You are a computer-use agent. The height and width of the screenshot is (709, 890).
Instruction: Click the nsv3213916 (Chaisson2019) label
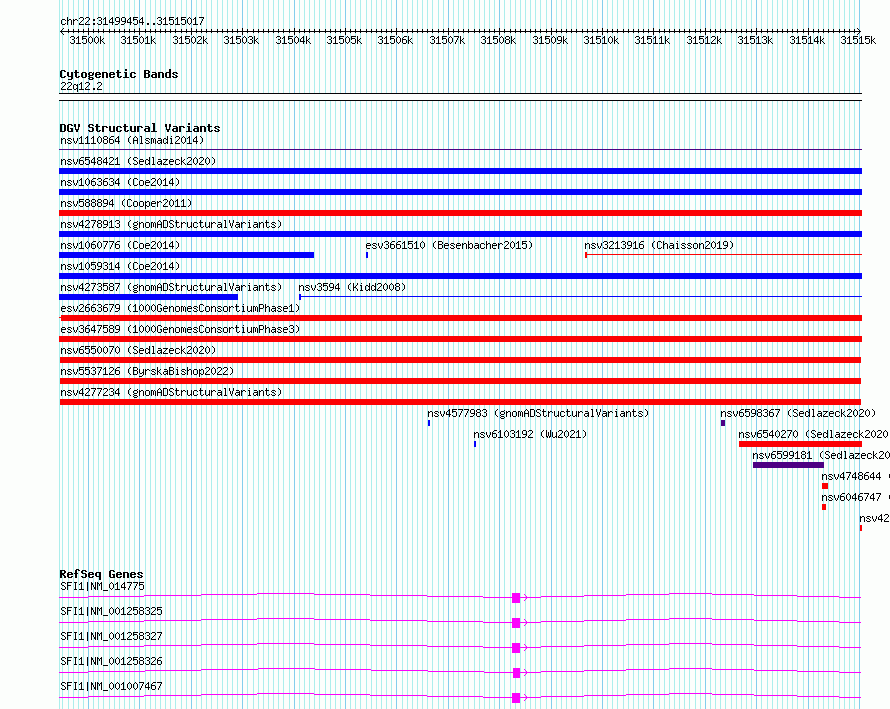pyautogui.click(x=659, y=245)
